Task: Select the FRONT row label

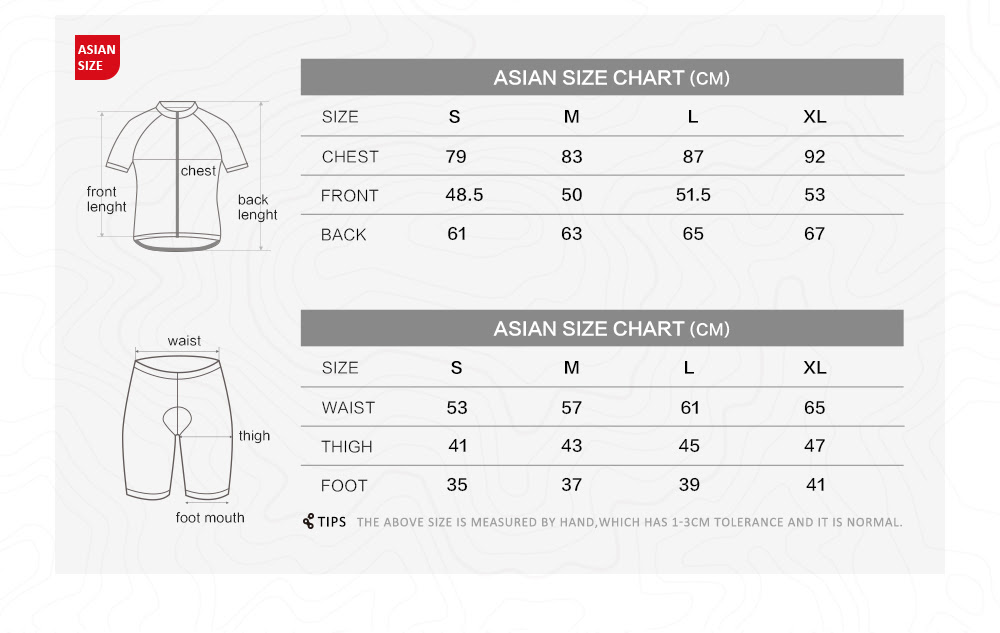Action: (x=349, y=196)
